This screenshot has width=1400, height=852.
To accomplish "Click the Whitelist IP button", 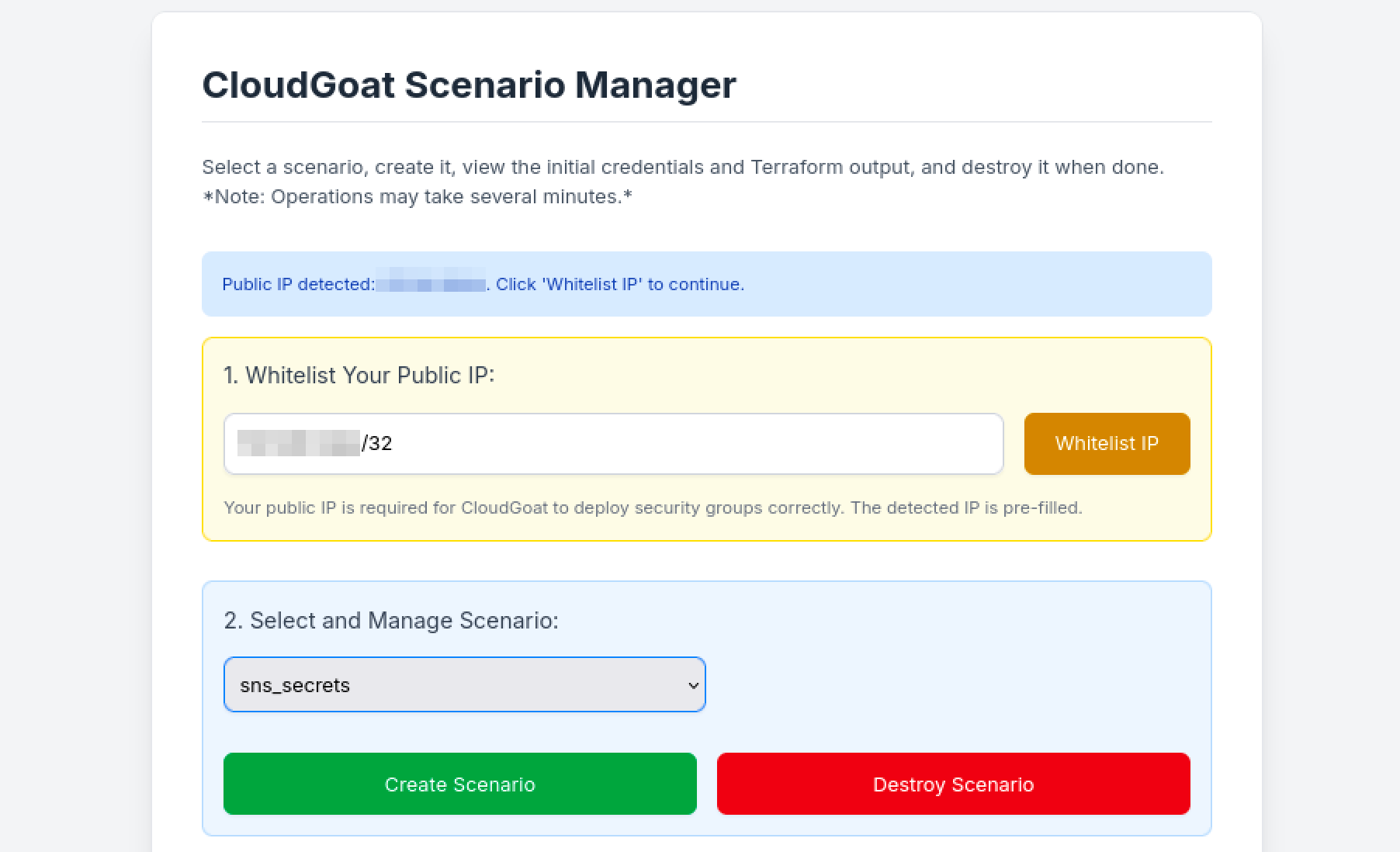I will (x=1107, y=444).
